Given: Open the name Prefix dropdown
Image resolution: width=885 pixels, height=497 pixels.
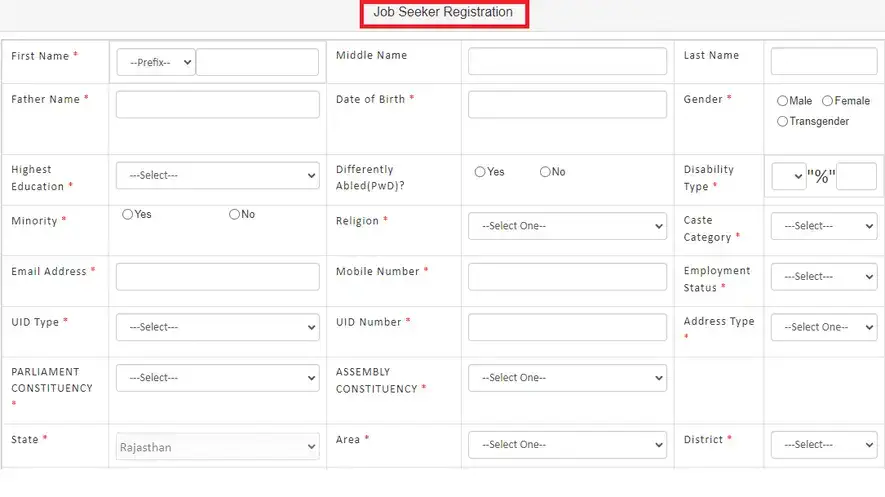Looking at the screenshot, I should pyautogui.click(x=156, y=62).
